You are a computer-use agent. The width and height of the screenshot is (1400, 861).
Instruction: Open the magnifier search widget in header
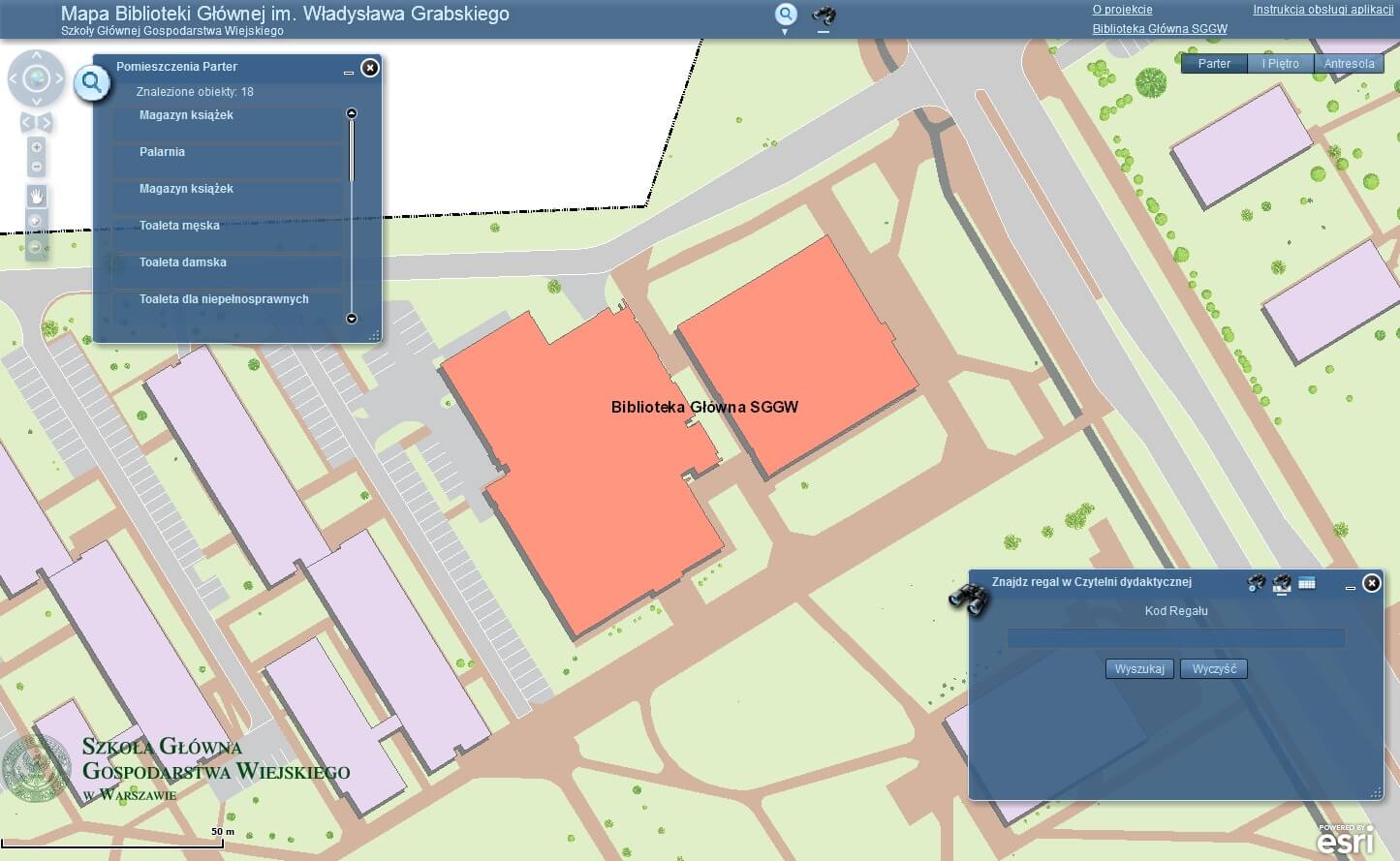(786, 15)
